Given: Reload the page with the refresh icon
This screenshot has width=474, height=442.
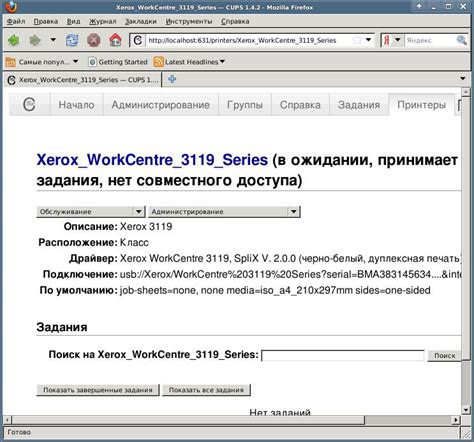Looking at the screenshot, I should click(x=72, y=40).
